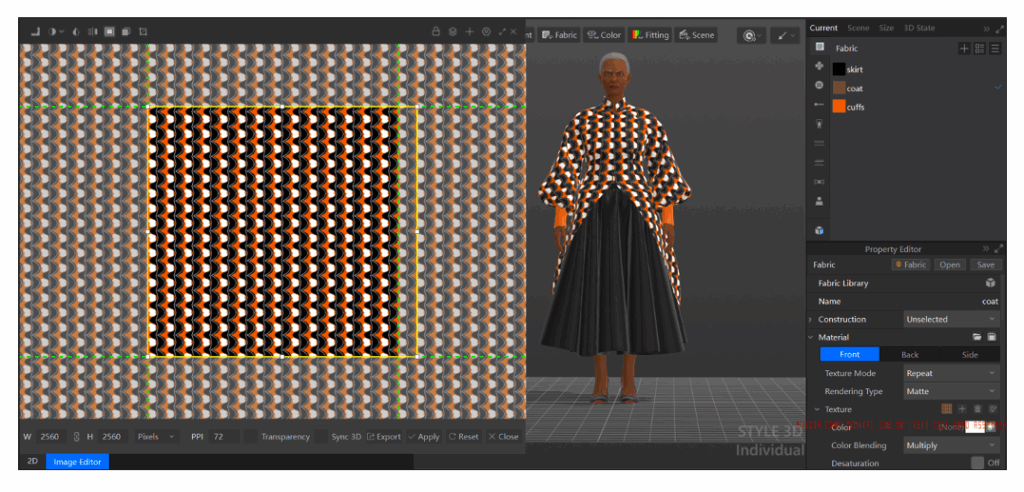The image size is (1024, 492).
Task: Select the avatar sidebar icon
Action: coord(820,201)
